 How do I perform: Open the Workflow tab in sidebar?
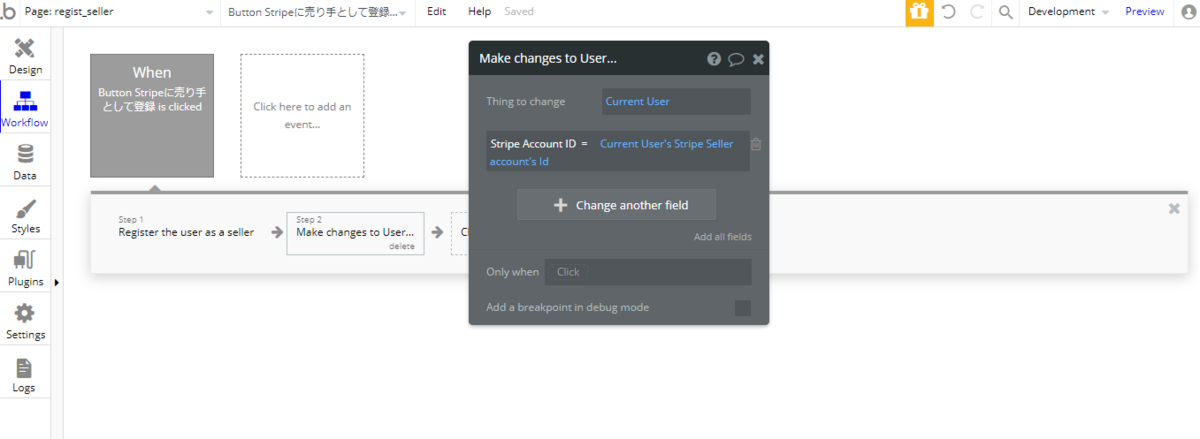(25, 111)
